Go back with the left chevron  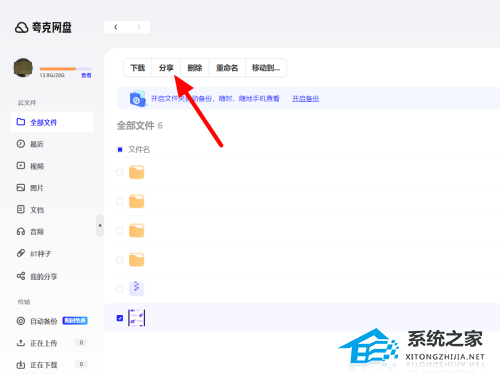coord(116,27)
